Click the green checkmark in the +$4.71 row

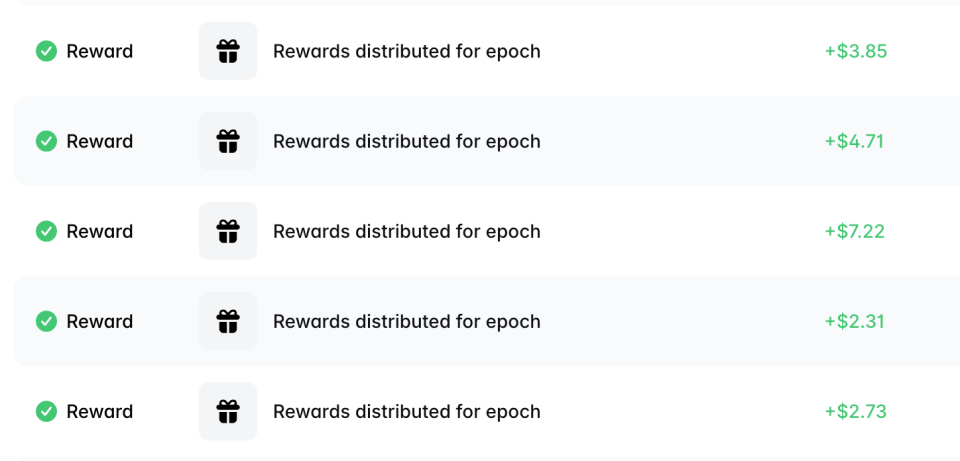[46, 141]
